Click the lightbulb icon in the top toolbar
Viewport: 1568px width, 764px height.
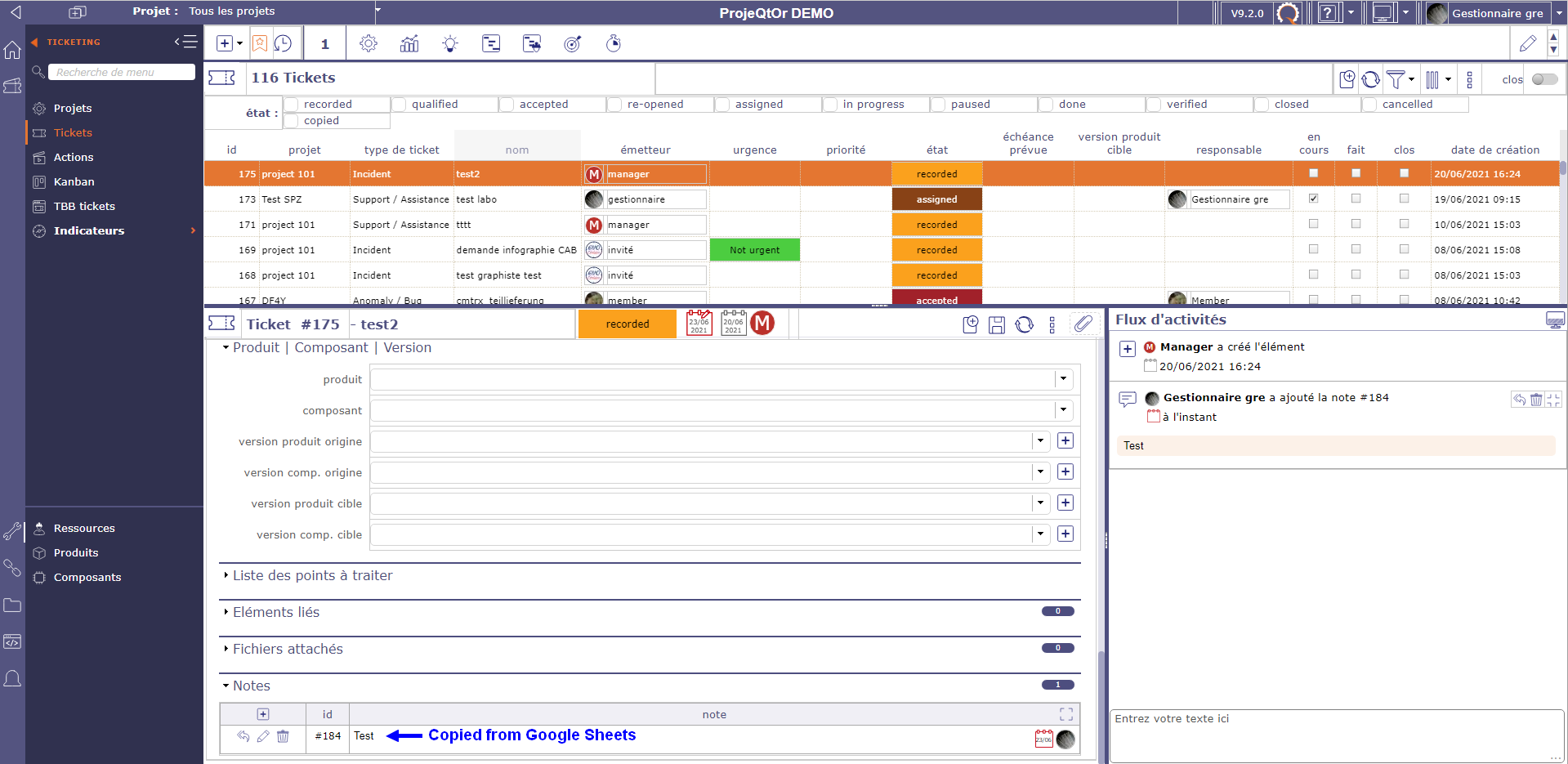click(x=450, y=44)
